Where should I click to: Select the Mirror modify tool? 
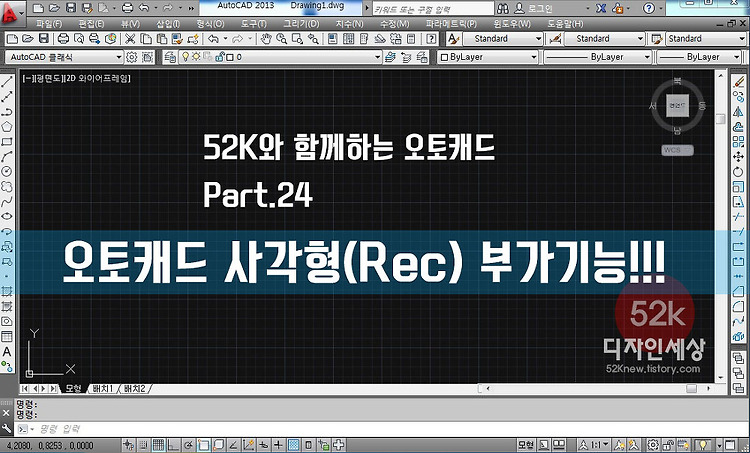pos(739,111)
